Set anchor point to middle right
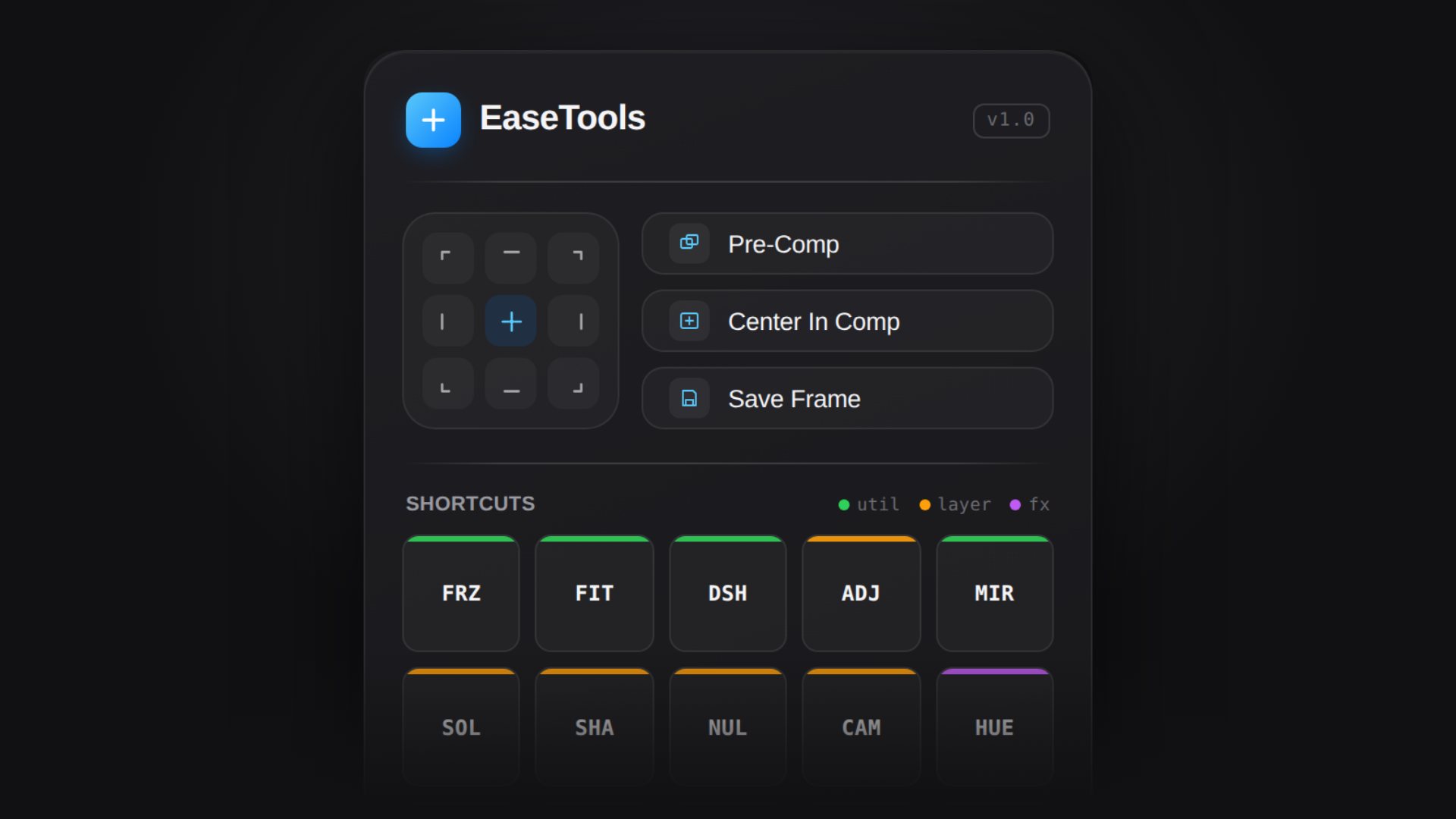The height and width of the screenshot is (819, 1456). tap(573, 321)
